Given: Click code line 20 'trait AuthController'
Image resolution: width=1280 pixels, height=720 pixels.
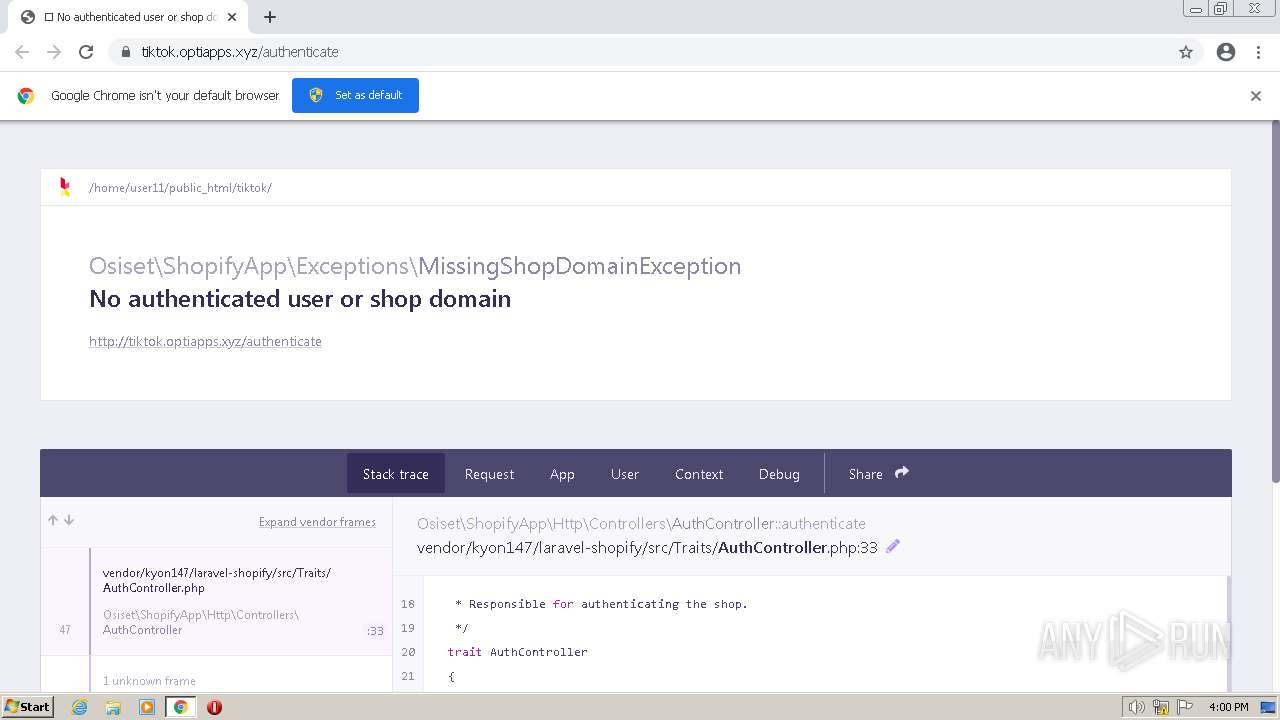Looking at the screenshot, I should pos(518,652).
